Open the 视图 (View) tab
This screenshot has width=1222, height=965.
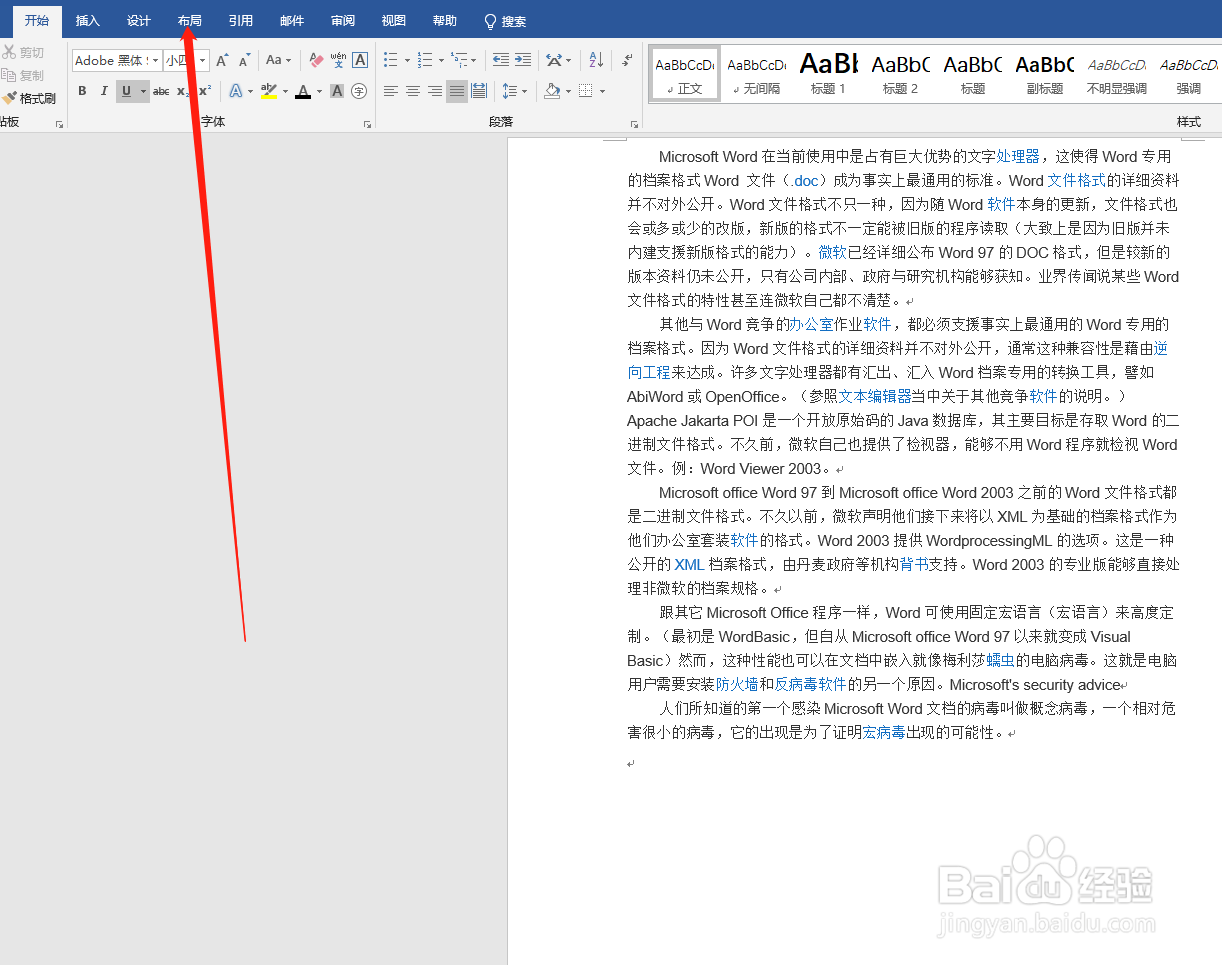coord(394,21)
